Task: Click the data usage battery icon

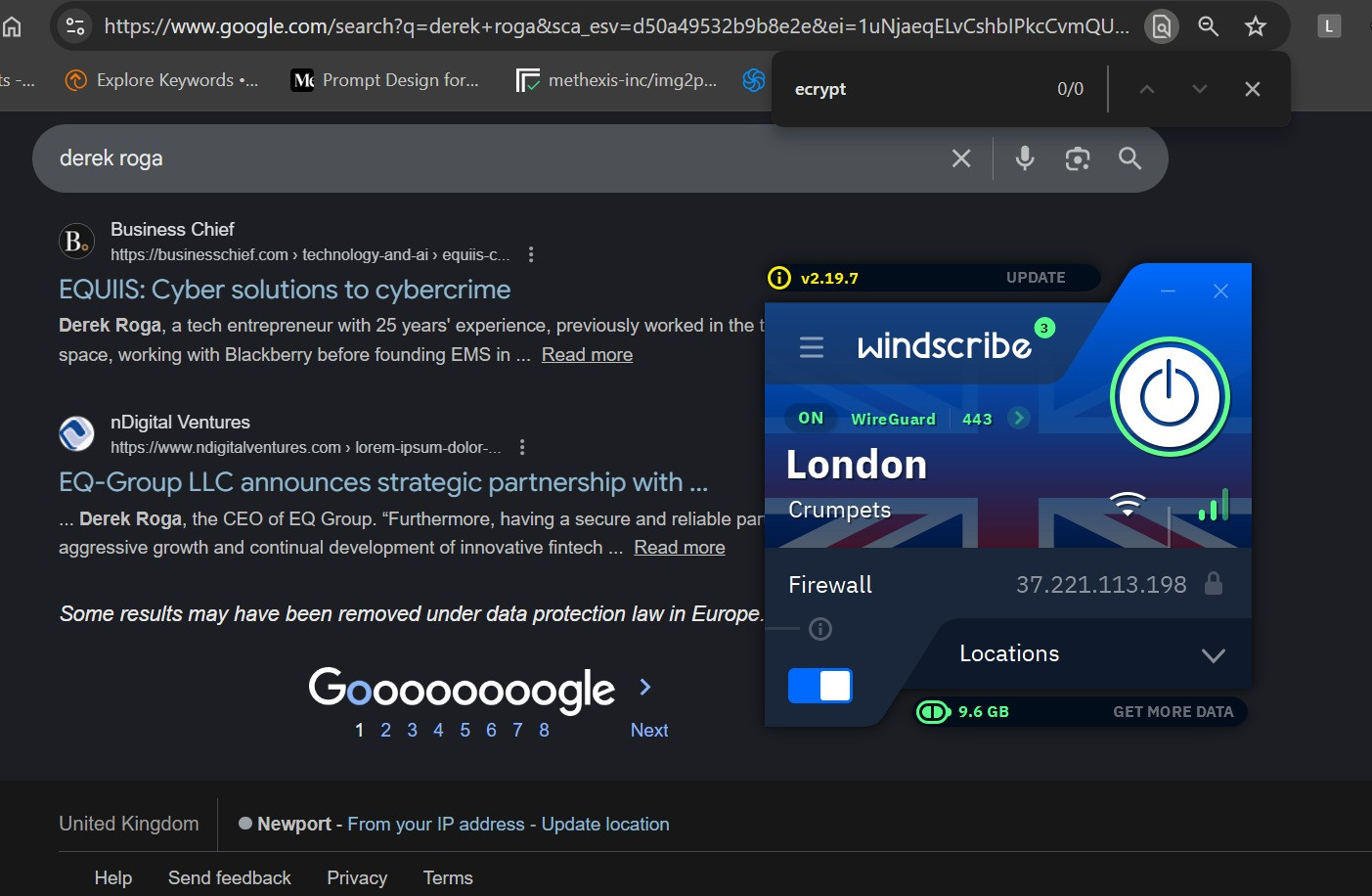Action: coord(933,712)
